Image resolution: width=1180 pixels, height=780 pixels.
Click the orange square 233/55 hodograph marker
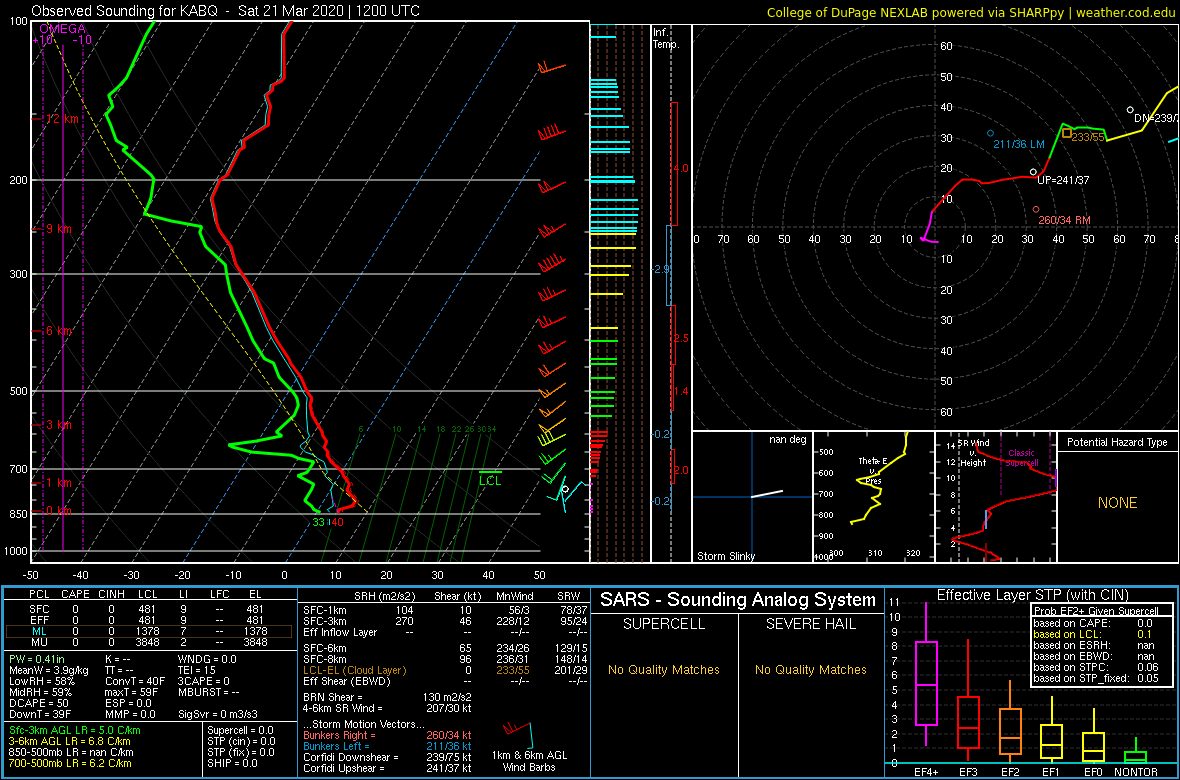[1067, 133]
